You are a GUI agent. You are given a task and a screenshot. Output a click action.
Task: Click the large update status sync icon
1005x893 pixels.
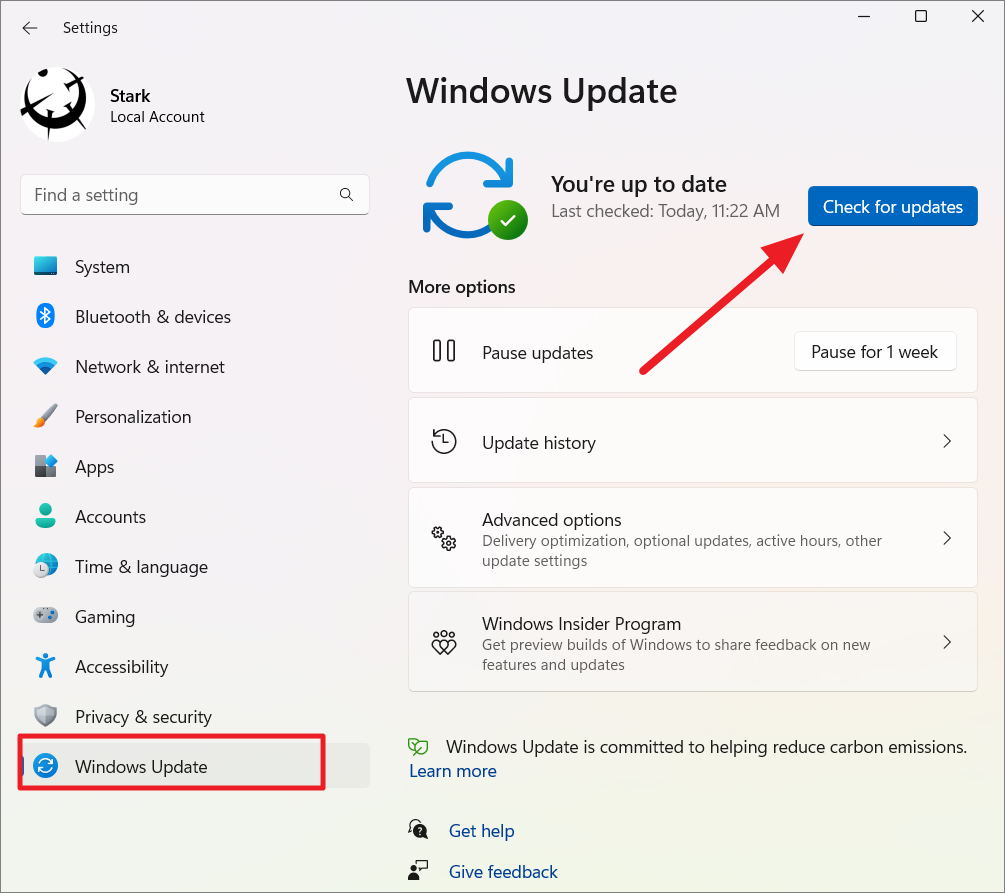474,196
